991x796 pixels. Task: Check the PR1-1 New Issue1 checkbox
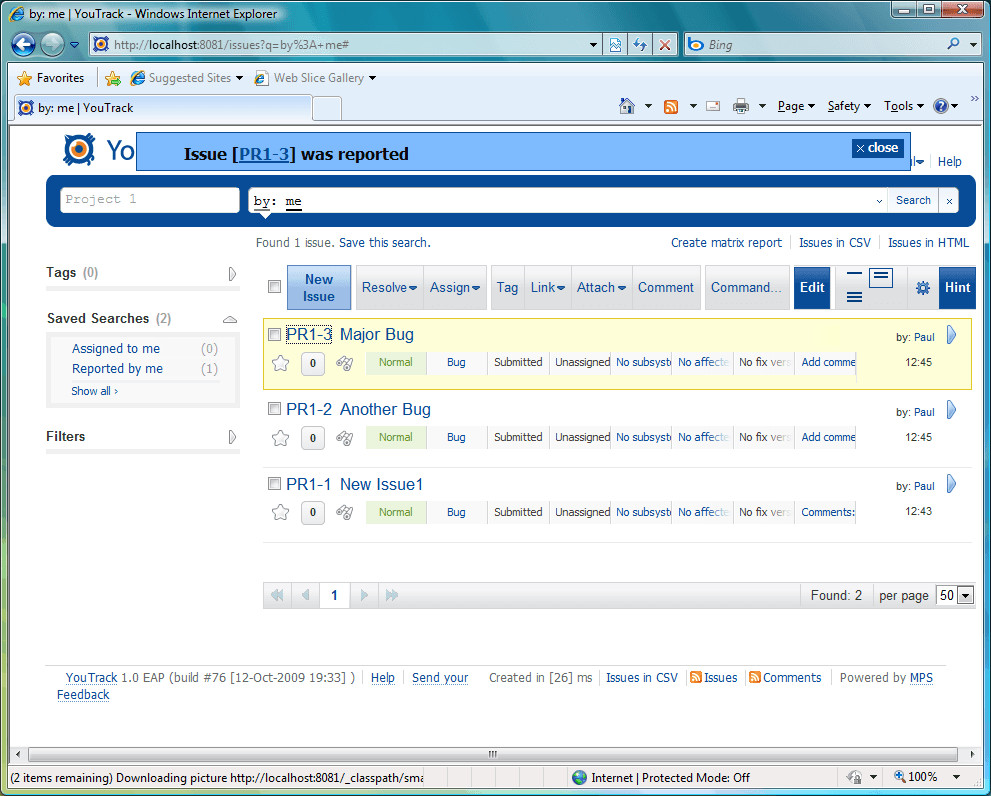(274, 484)
